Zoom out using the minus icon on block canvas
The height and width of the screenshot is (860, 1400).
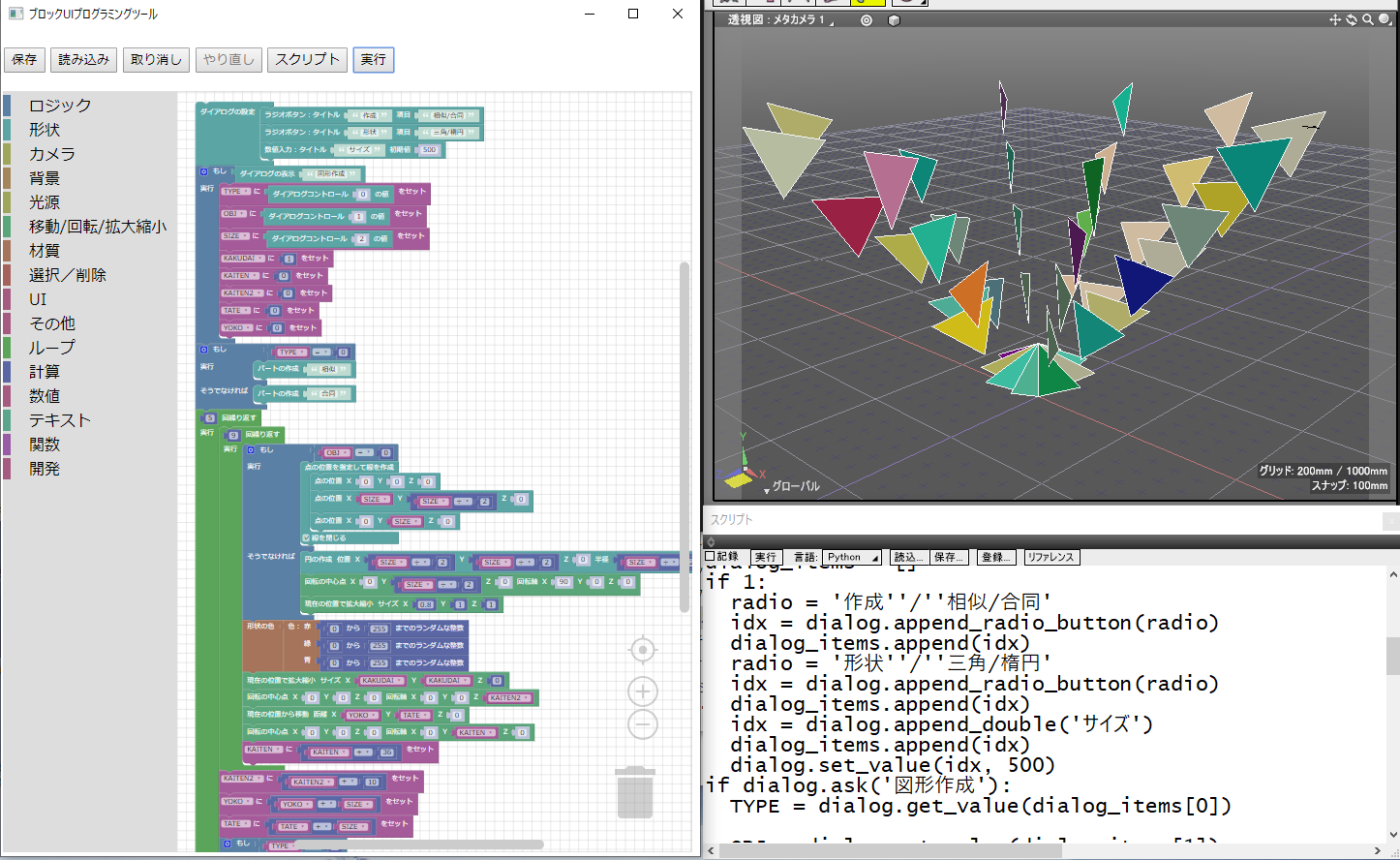[x=642, y=723]
